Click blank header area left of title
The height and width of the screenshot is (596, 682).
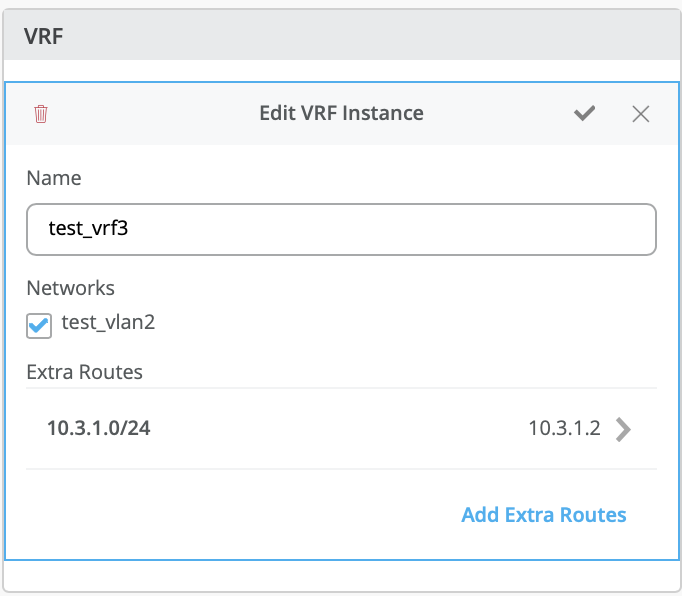click(150, 113)
